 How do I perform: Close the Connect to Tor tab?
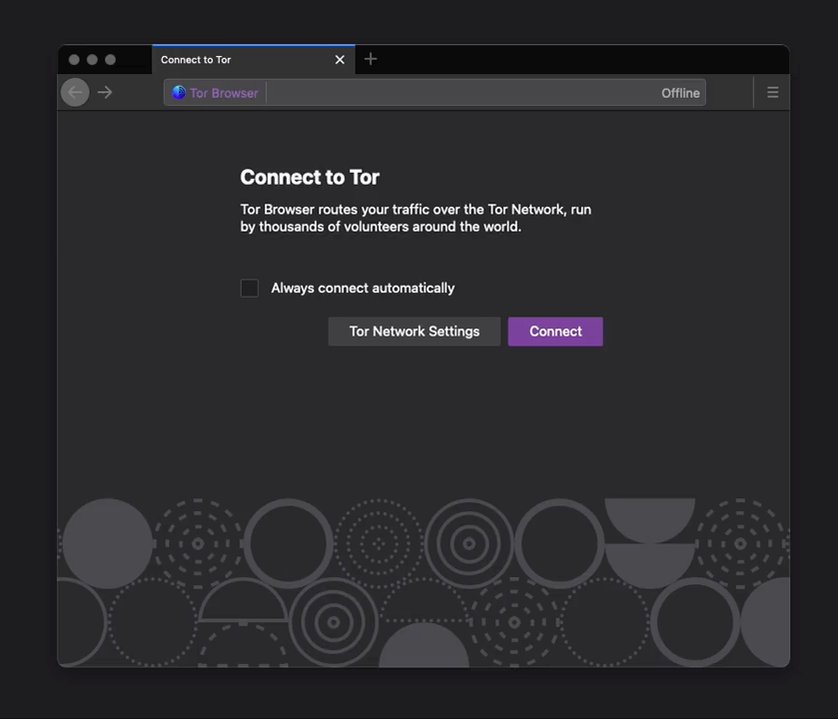click(339, 60)
